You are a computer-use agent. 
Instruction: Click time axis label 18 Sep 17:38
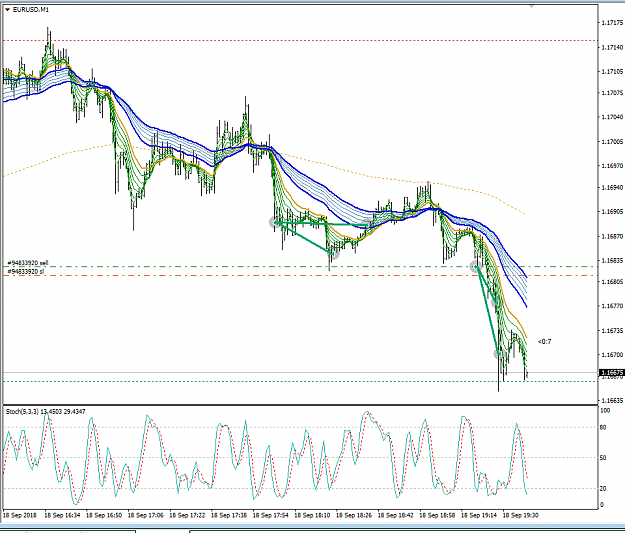pyautogui.click(x=229, y=515)
